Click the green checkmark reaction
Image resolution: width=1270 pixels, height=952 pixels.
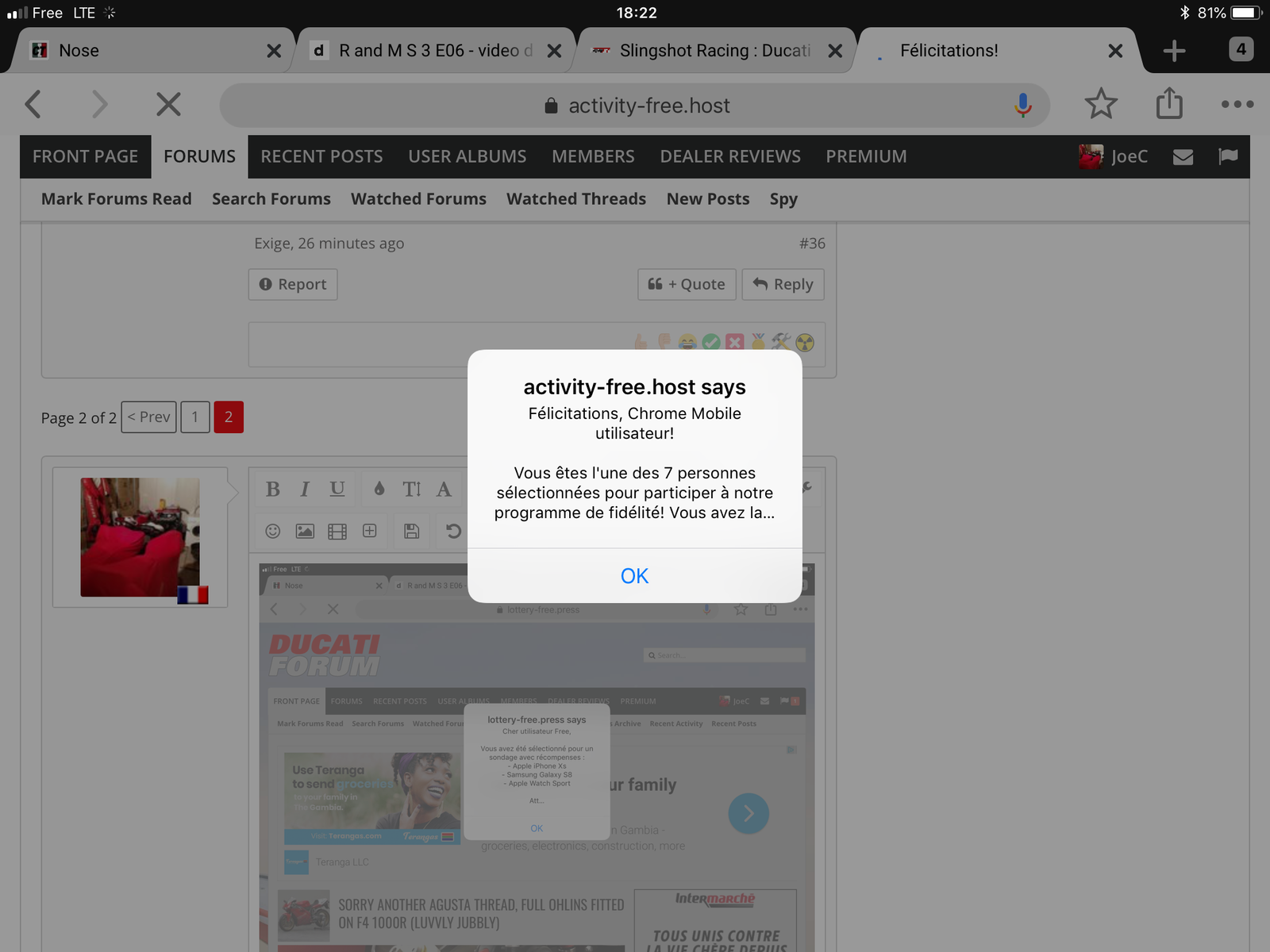pos(711,342)
